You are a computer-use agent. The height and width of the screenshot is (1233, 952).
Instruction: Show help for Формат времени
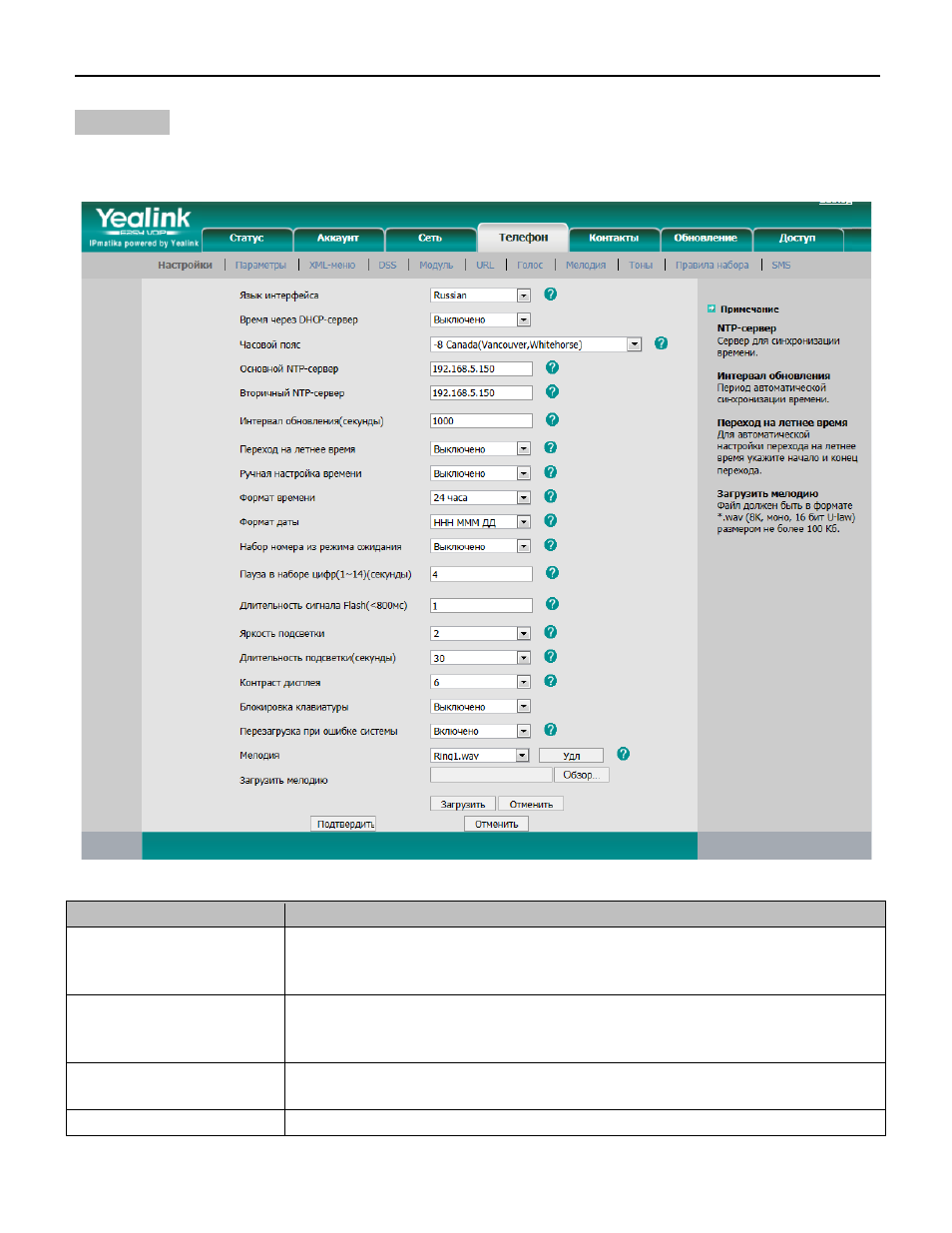click(550, 496)
